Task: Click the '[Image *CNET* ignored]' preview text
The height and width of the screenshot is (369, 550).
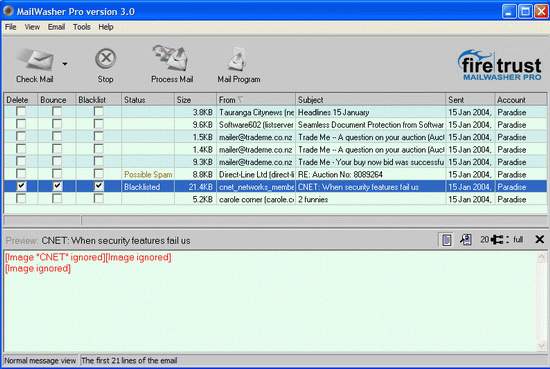Action: pyautogui.click(x=55, y=257)
